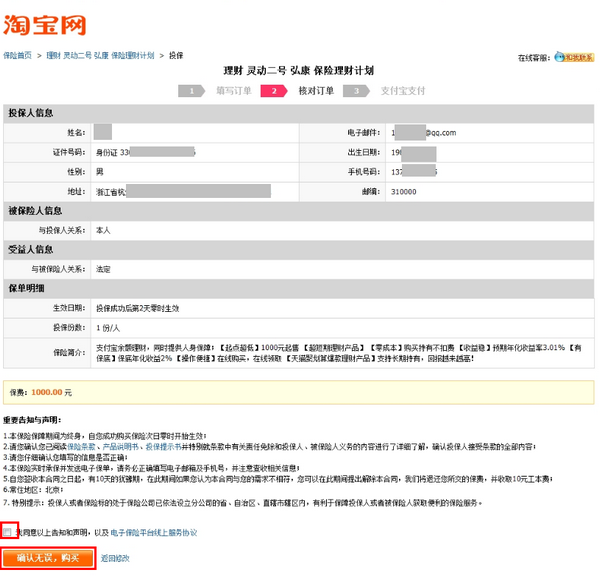Select the 填写订单 step tab
This screenshot has height=576, width=600.
[233, 91]
